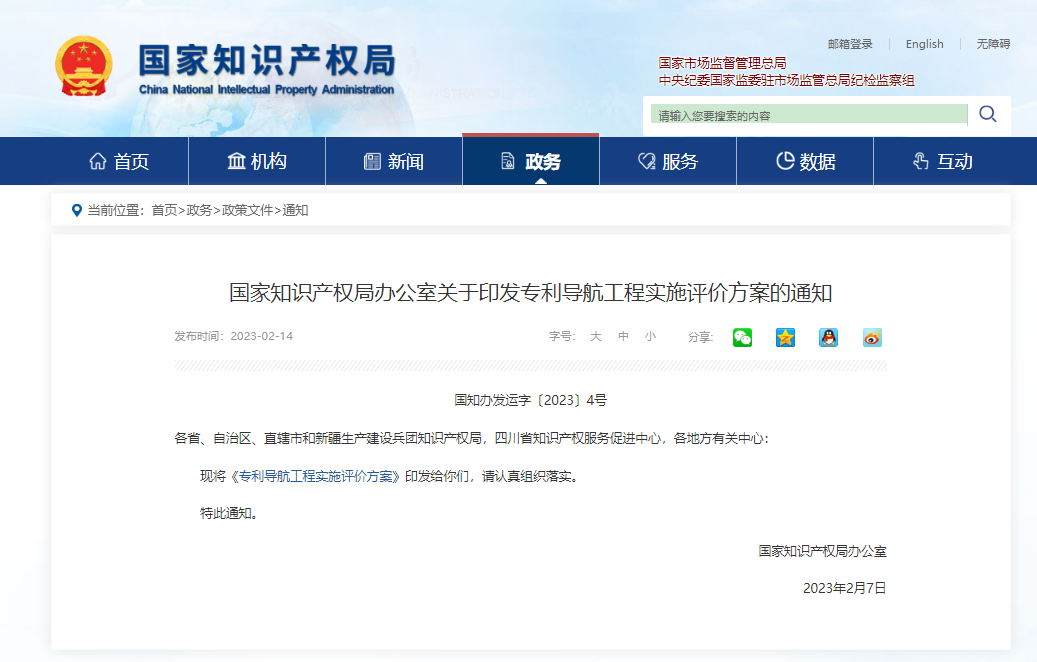Screen dimensions: 1037x662
Task: Open the 政务 navigation tab
Action: (x=530, y=161)
